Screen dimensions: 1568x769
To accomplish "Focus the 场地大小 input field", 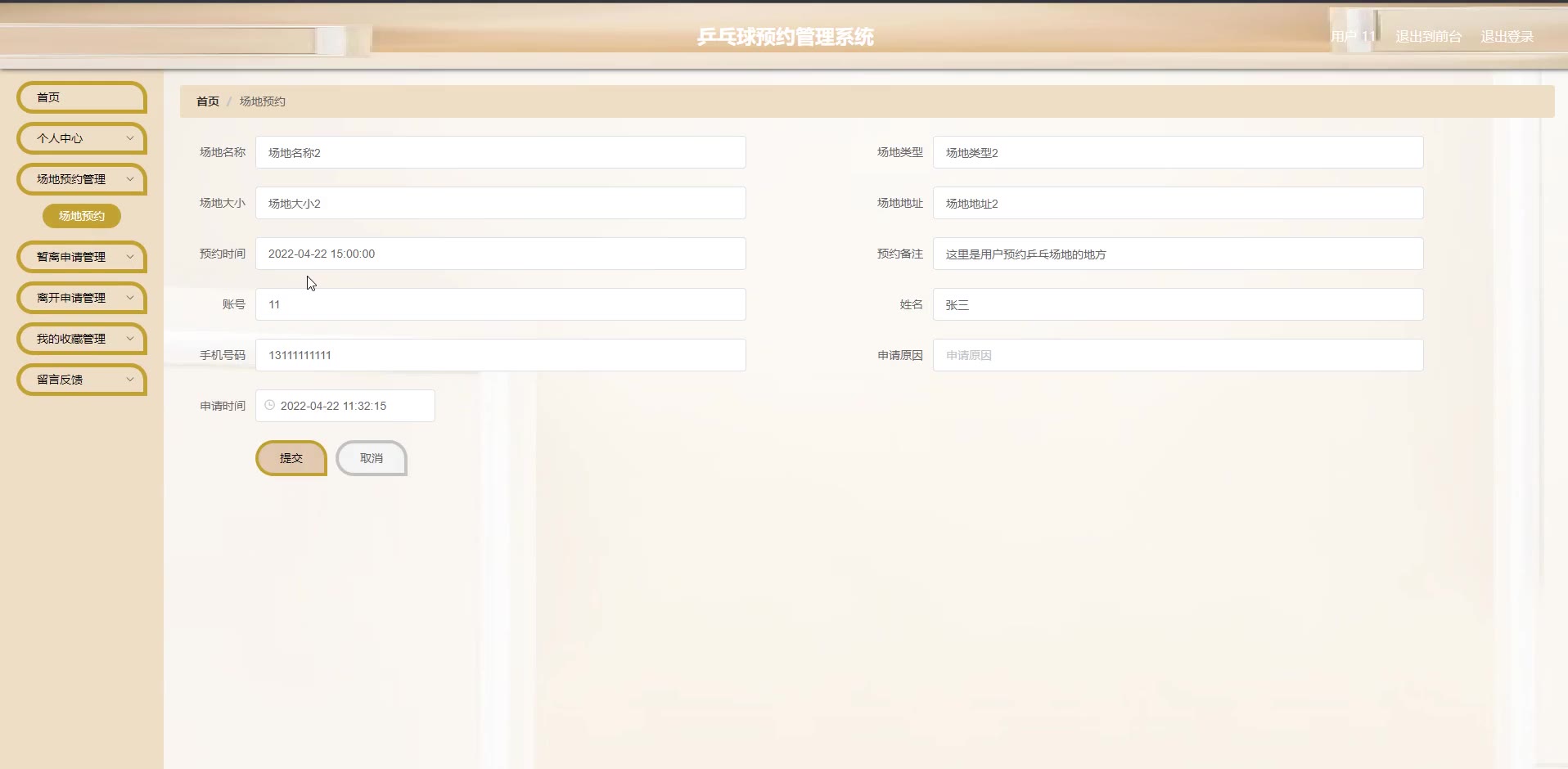I will coord(501,203).
